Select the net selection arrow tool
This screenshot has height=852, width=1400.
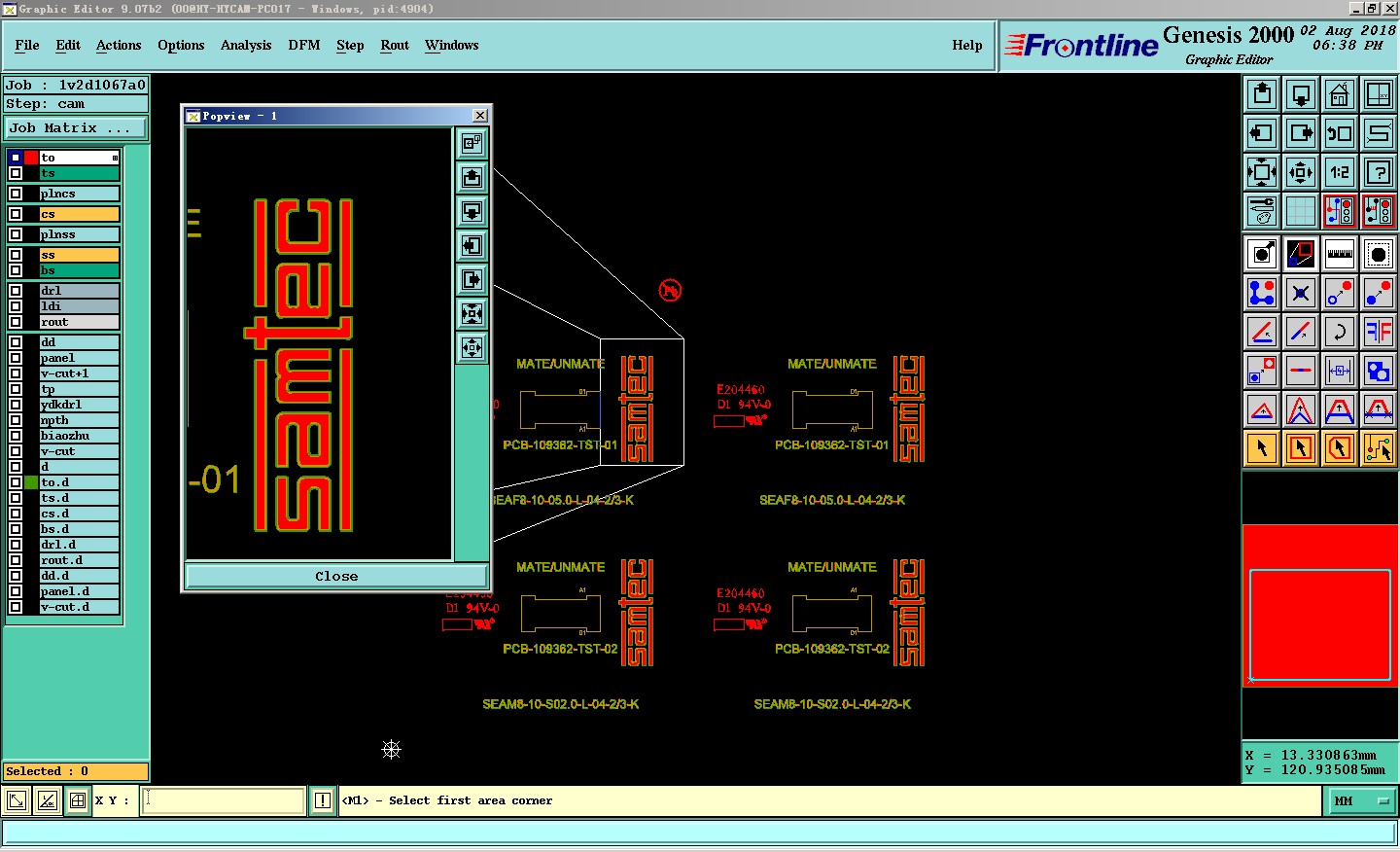[x=1379, y=448]
